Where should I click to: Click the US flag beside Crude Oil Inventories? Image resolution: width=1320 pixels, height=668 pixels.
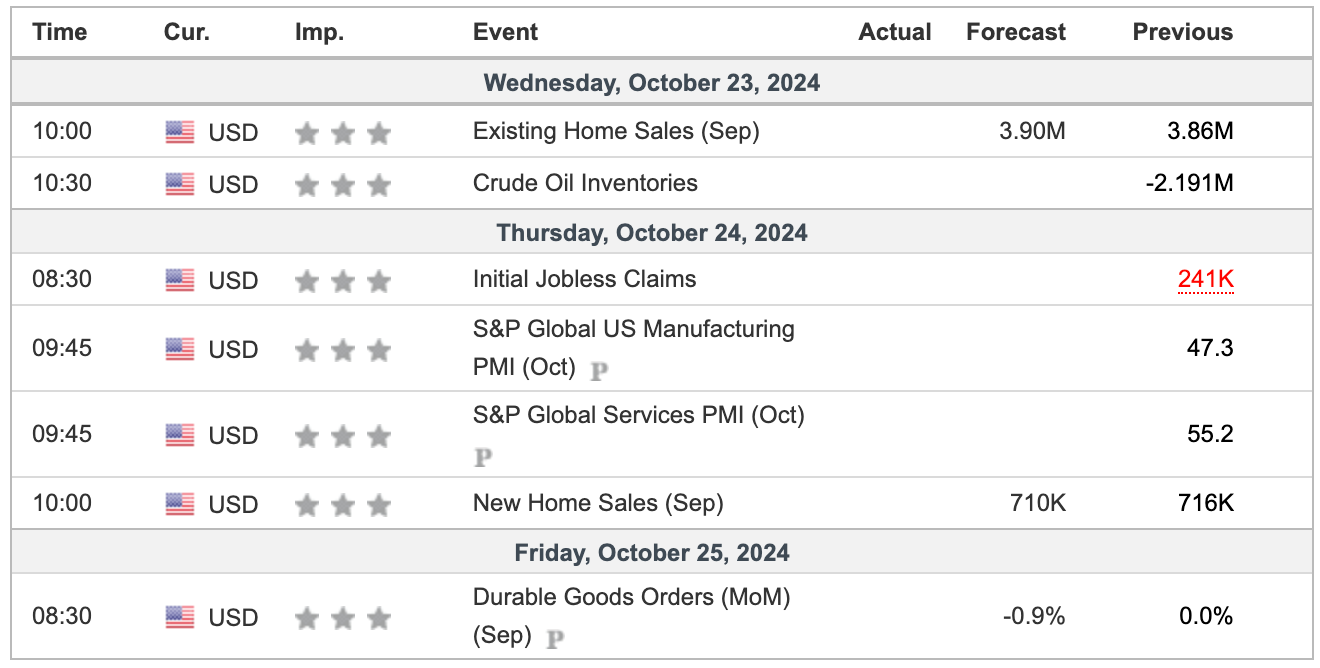(x=180, y=184)
